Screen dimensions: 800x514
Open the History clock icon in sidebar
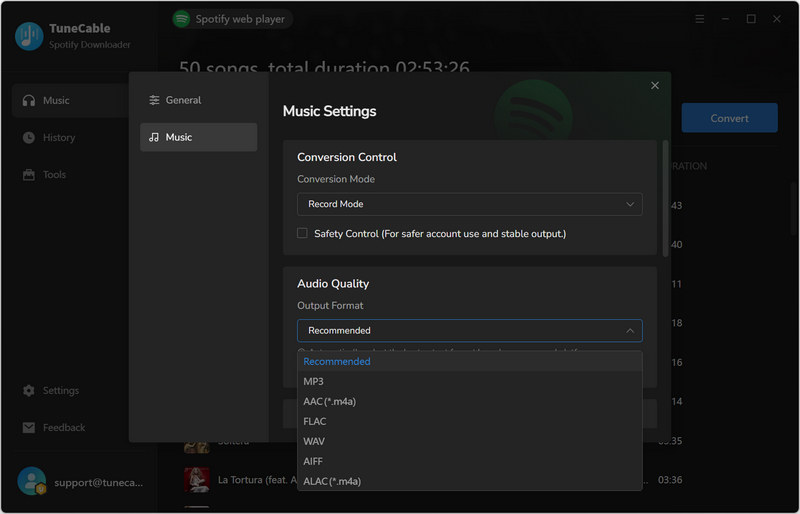29,137
